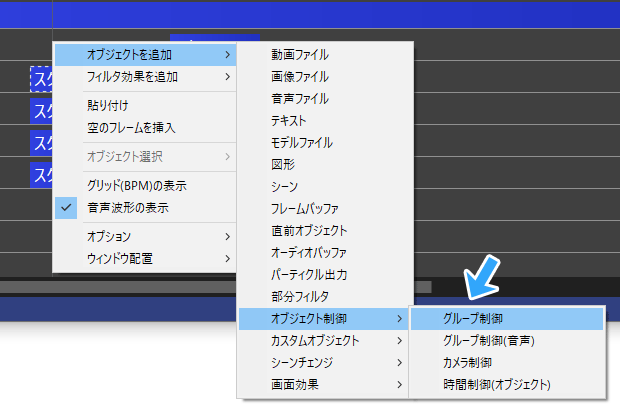Viewport: 620px width, 408px height.
Task: Click 時間制御(オブジェクト) entry
Action: 497,384
